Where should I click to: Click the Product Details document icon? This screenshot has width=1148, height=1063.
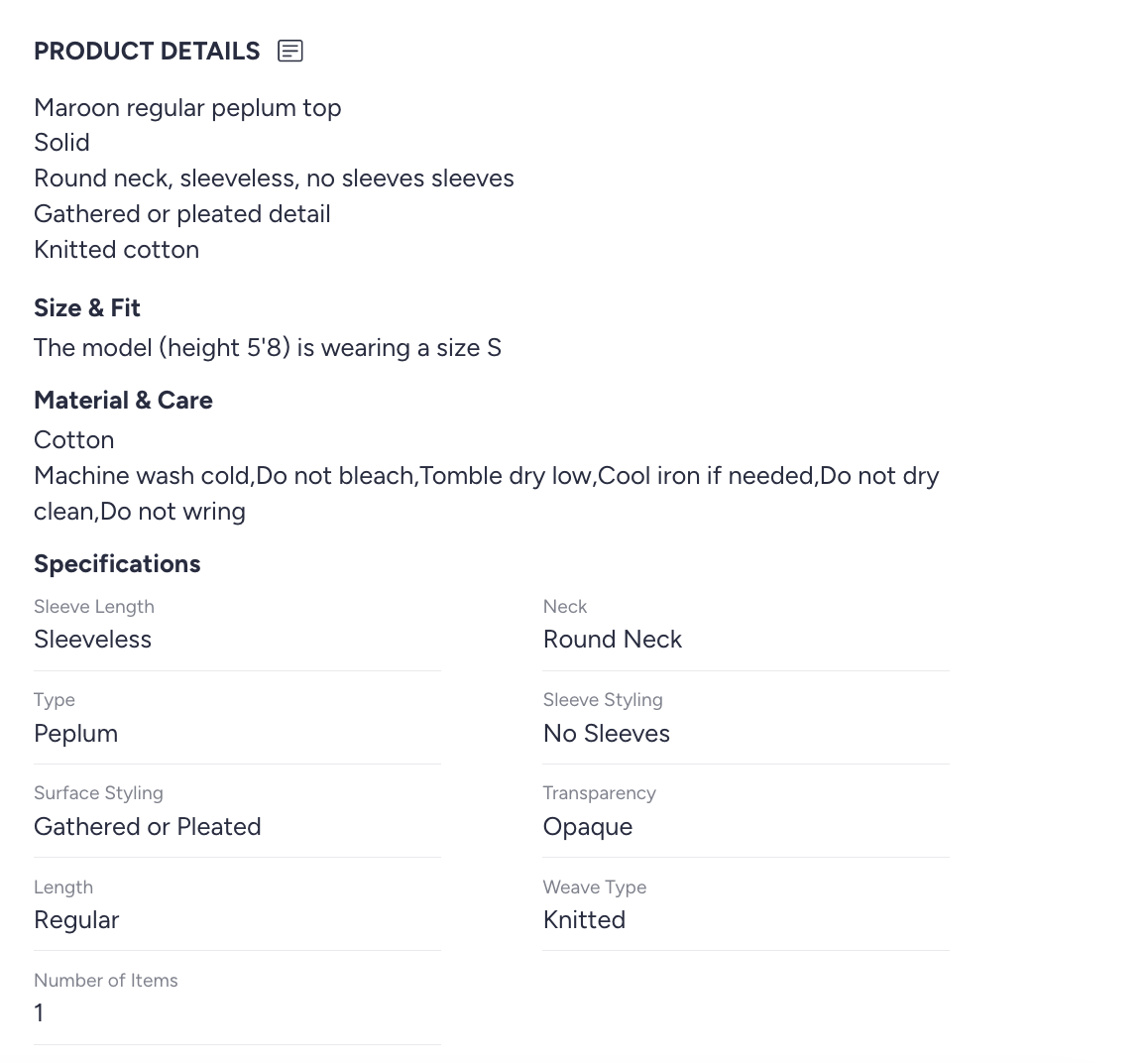(x=290, y=51)
